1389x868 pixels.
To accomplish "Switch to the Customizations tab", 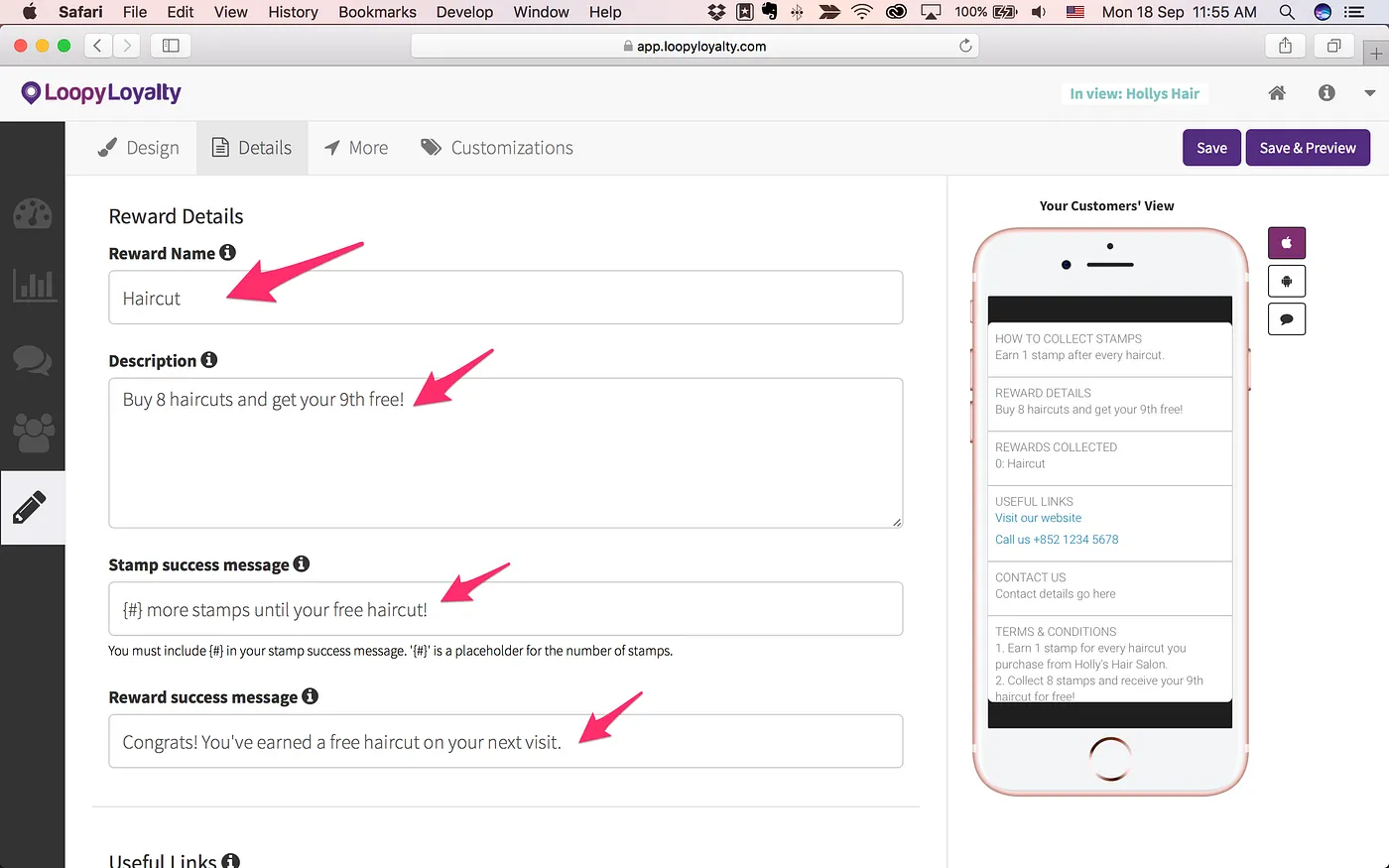I will pyautogui.click(x=497, y=148).
